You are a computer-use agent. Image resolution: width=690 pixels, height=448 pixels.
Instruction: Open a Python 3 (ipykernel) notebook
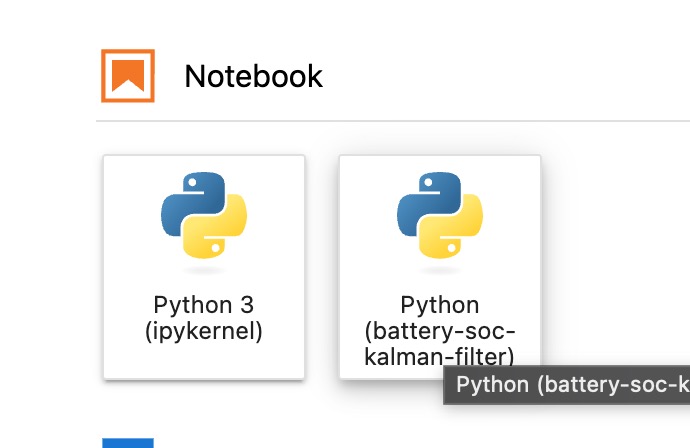(204, 267)
